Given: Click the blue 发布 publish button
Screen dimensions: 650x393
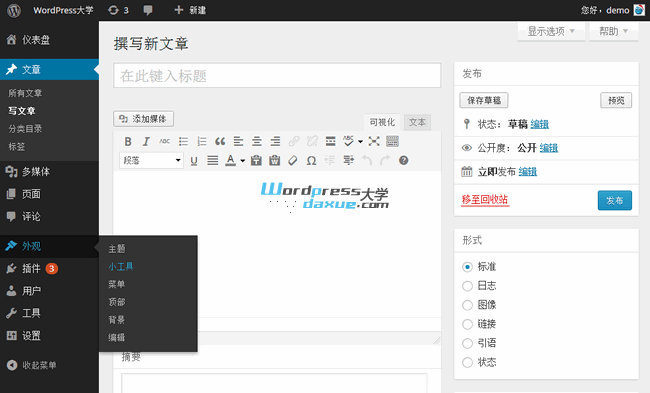Looking at the screenshot, I should click(615, 201).
